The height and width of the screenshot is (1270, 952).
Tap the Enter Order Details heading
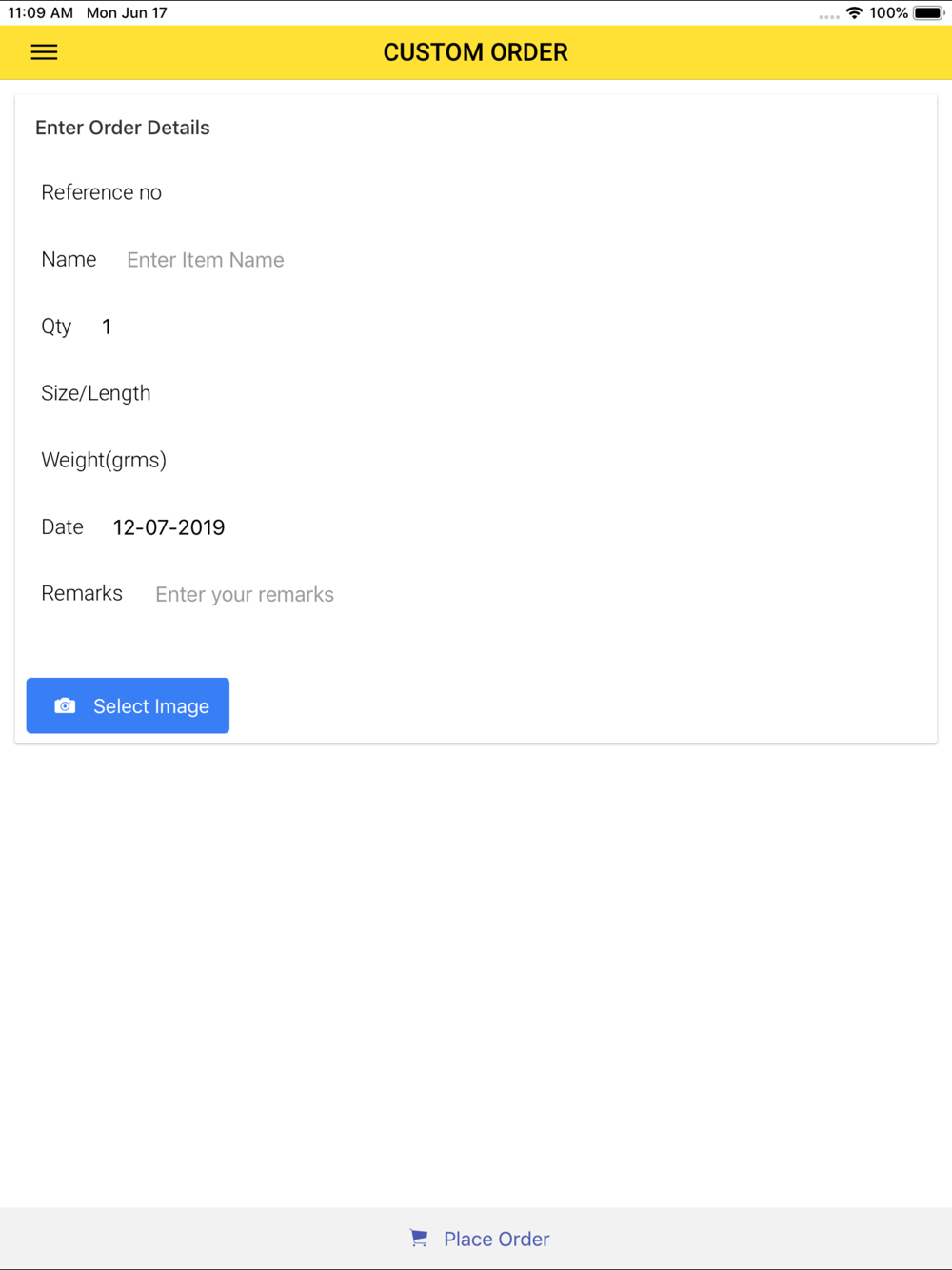point(123,128)
